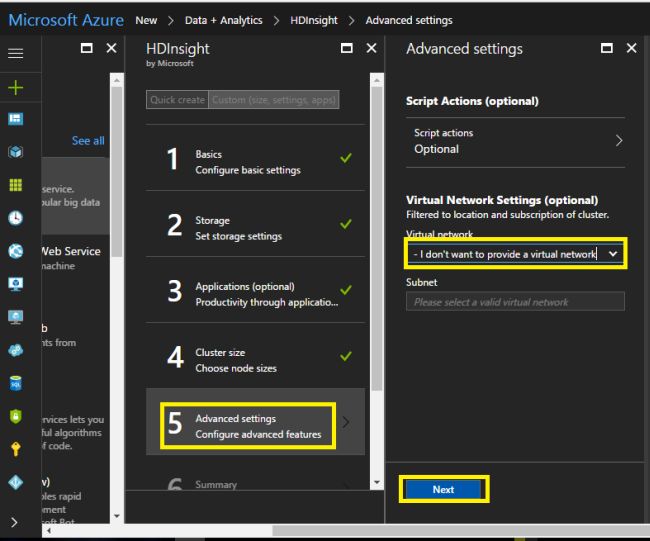Open the App Services globe icon
650x541 pixels.
[15, 251]
